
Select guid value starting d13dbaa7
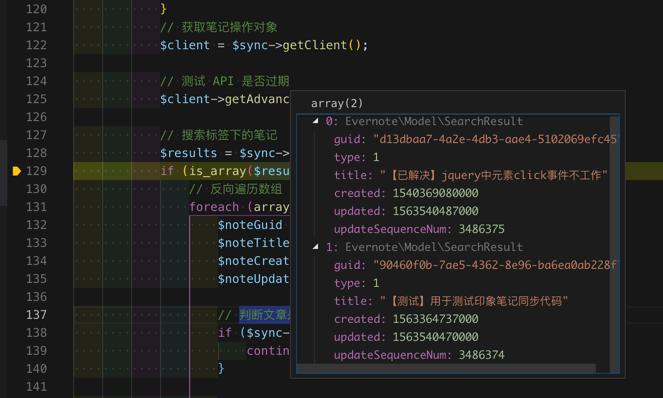[495, 139]
